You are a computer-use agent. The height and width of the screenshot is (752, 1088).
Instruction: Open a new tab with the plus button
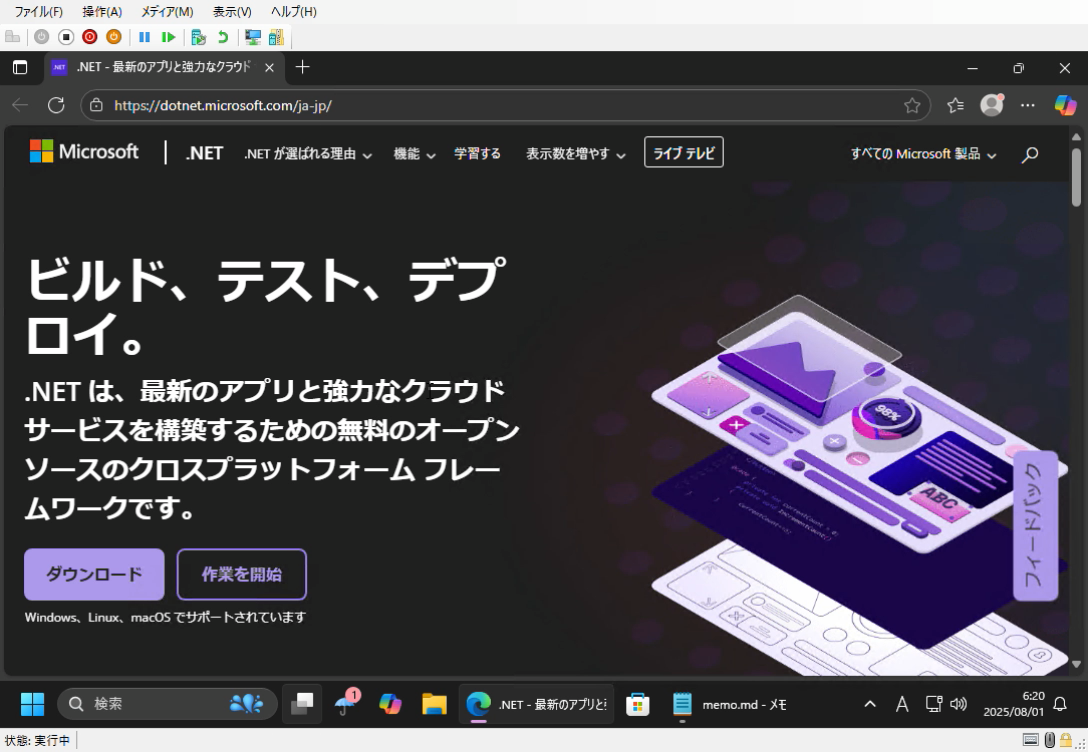point(302,67)
